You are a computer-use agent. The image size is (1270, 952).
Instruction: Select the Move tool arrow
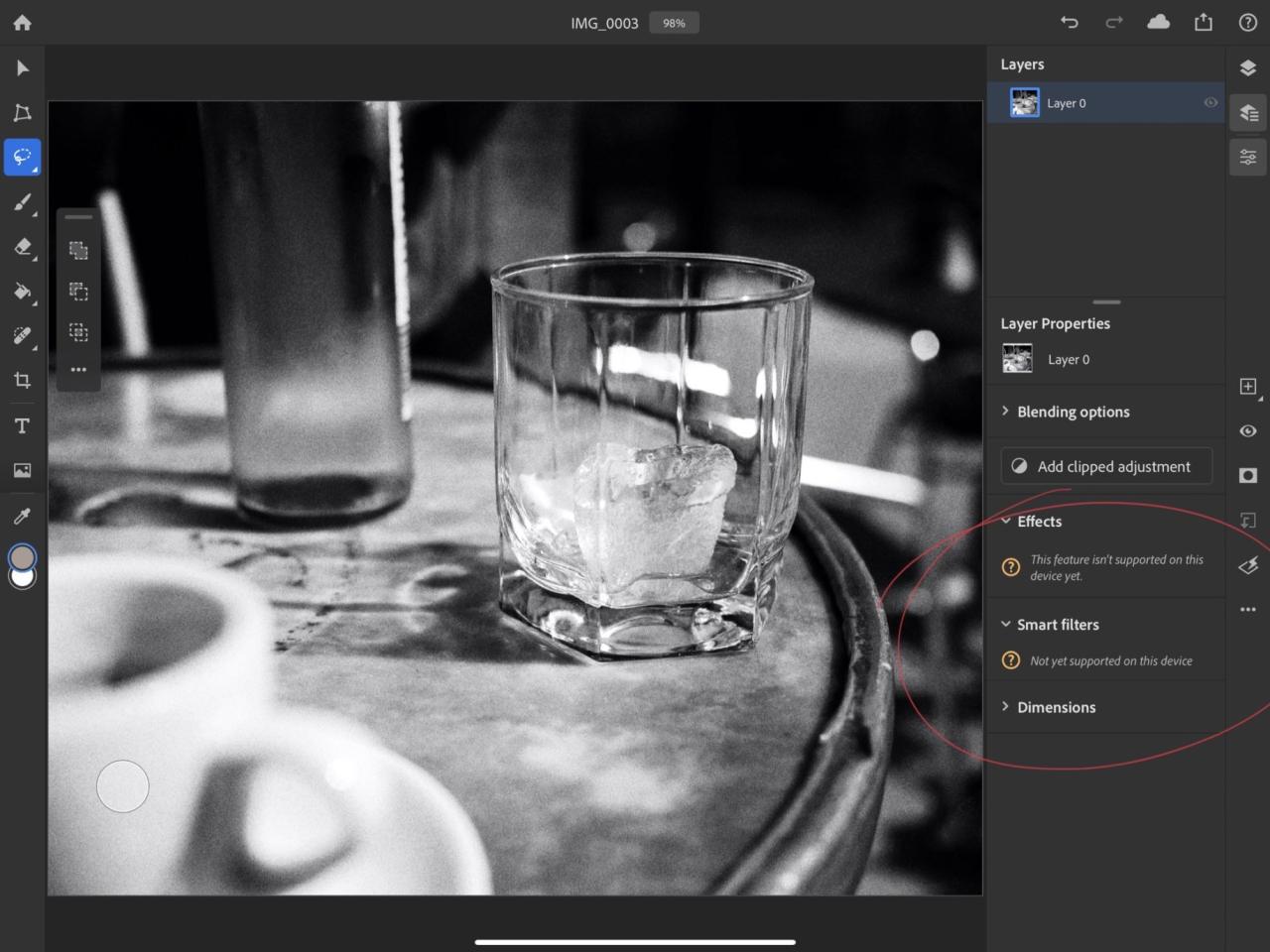click(x=22, y=67)
